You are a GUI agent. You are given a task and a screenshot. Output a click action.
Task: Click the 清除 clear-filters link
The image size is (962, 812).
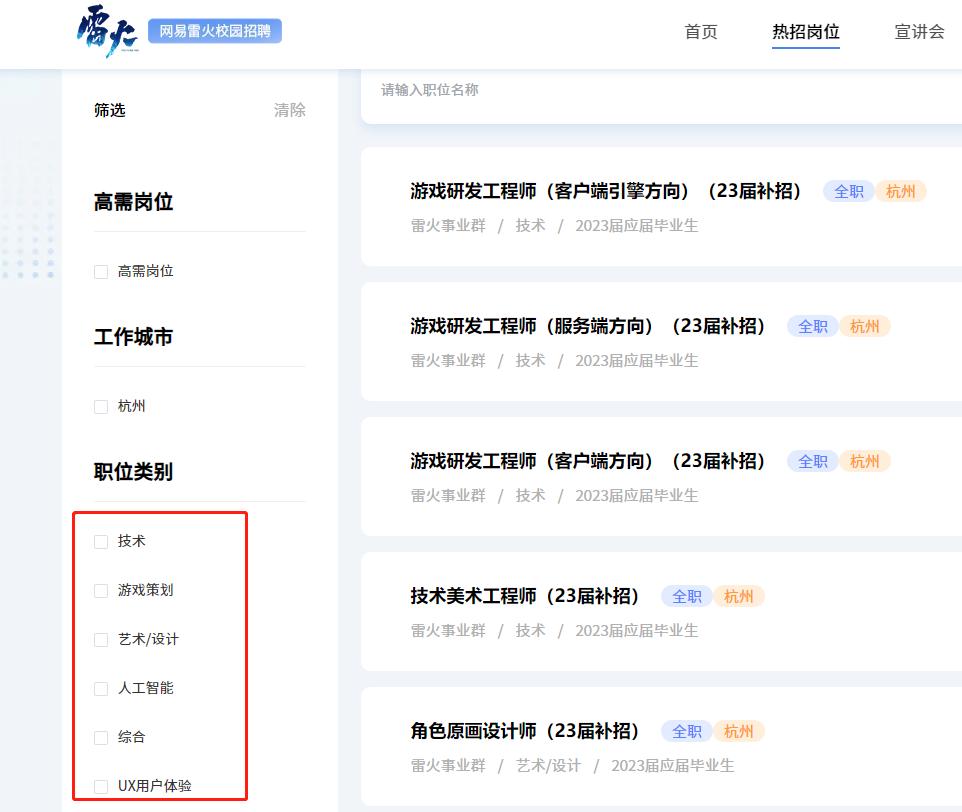290,110
